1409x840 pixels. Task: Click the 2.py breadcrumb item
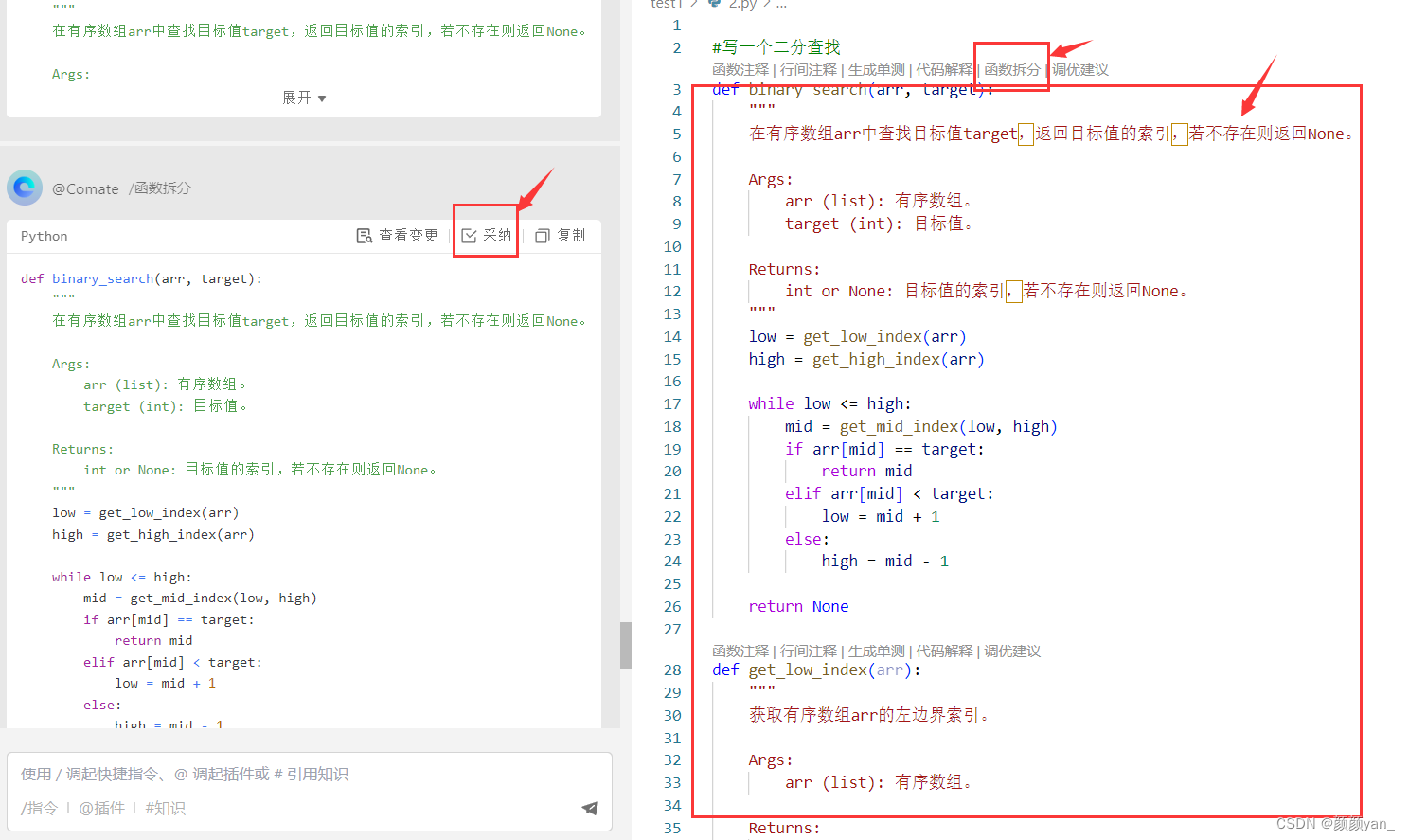click(x=742, y=5)
